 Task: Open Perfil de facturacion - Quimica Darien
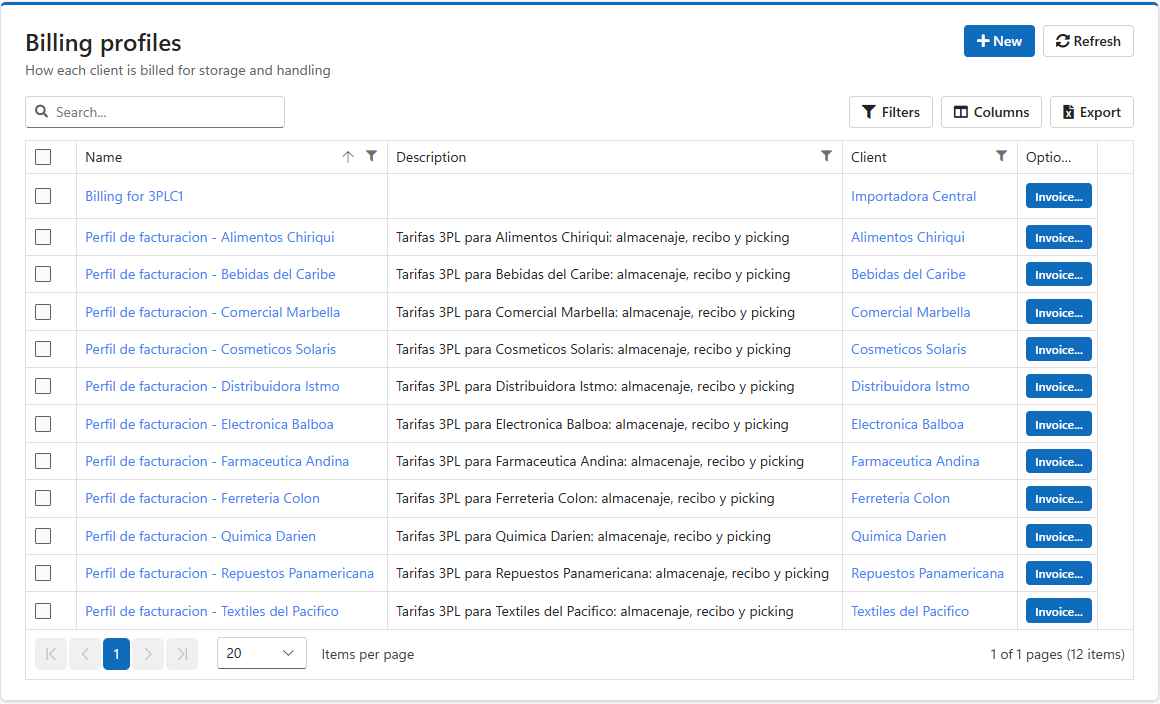coord(200,536)
